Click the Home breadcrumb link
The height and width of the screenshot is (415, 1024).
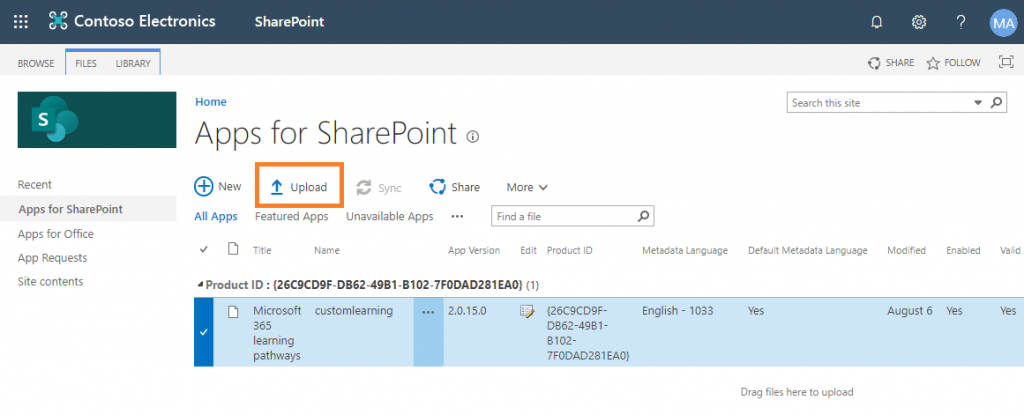tap(211, 102)
